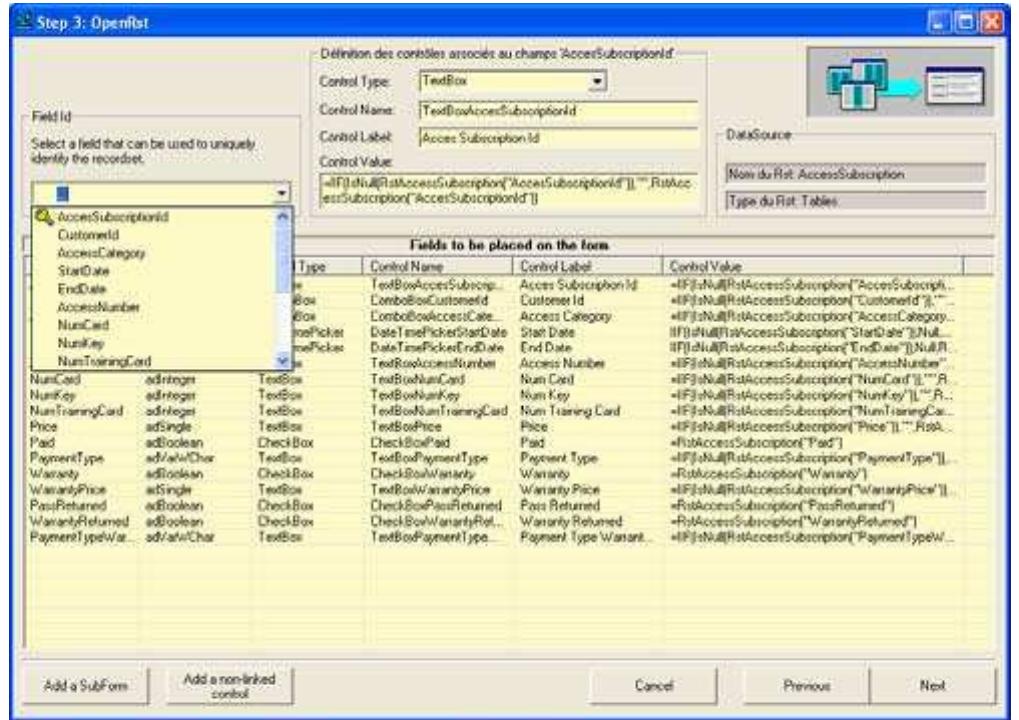The image size is (1019, 720).
Task: Pick NumKey in the dropdown list
Action: pyautogui.click(x=77, y=344)
